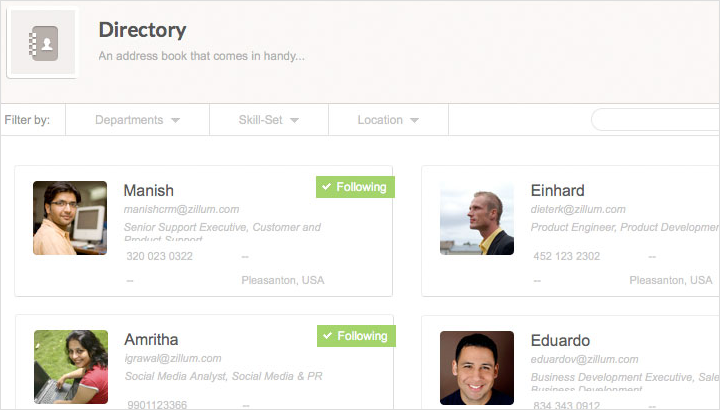Image resolution: width=720 pixels, height=410 pixels.
Task: Email manishcrm@zillum.com
Action: point(181,209)
